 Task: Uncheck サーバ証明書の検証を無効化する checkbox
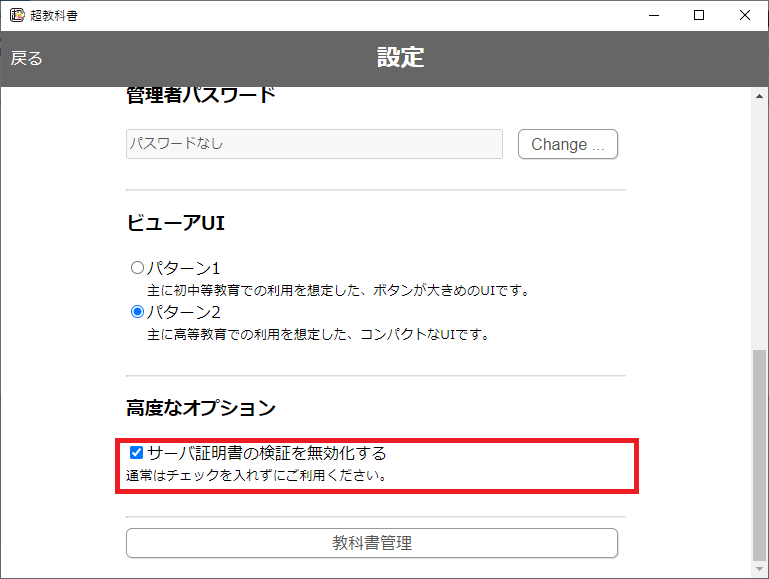(x=136, y=452)
